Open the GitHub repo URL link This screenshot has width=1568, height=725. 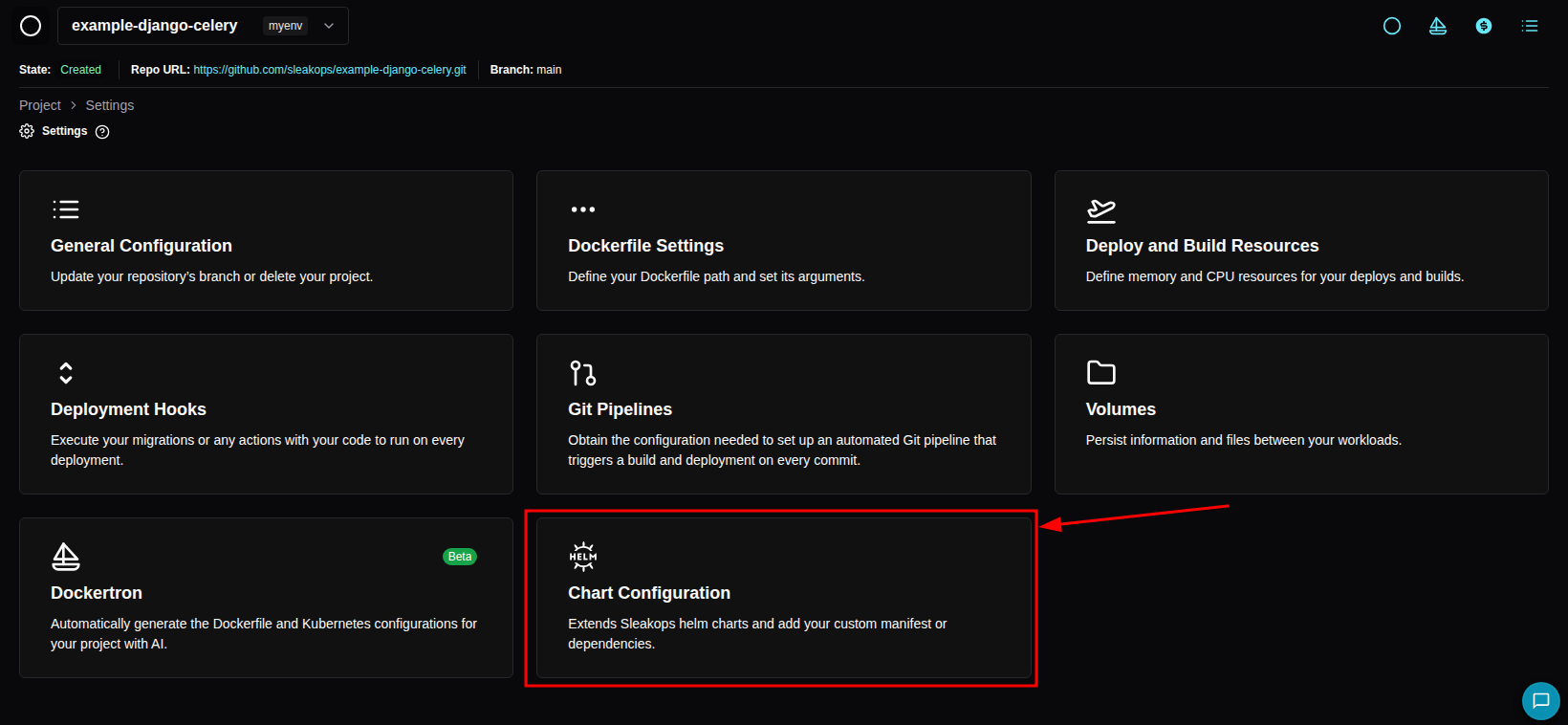330,70
